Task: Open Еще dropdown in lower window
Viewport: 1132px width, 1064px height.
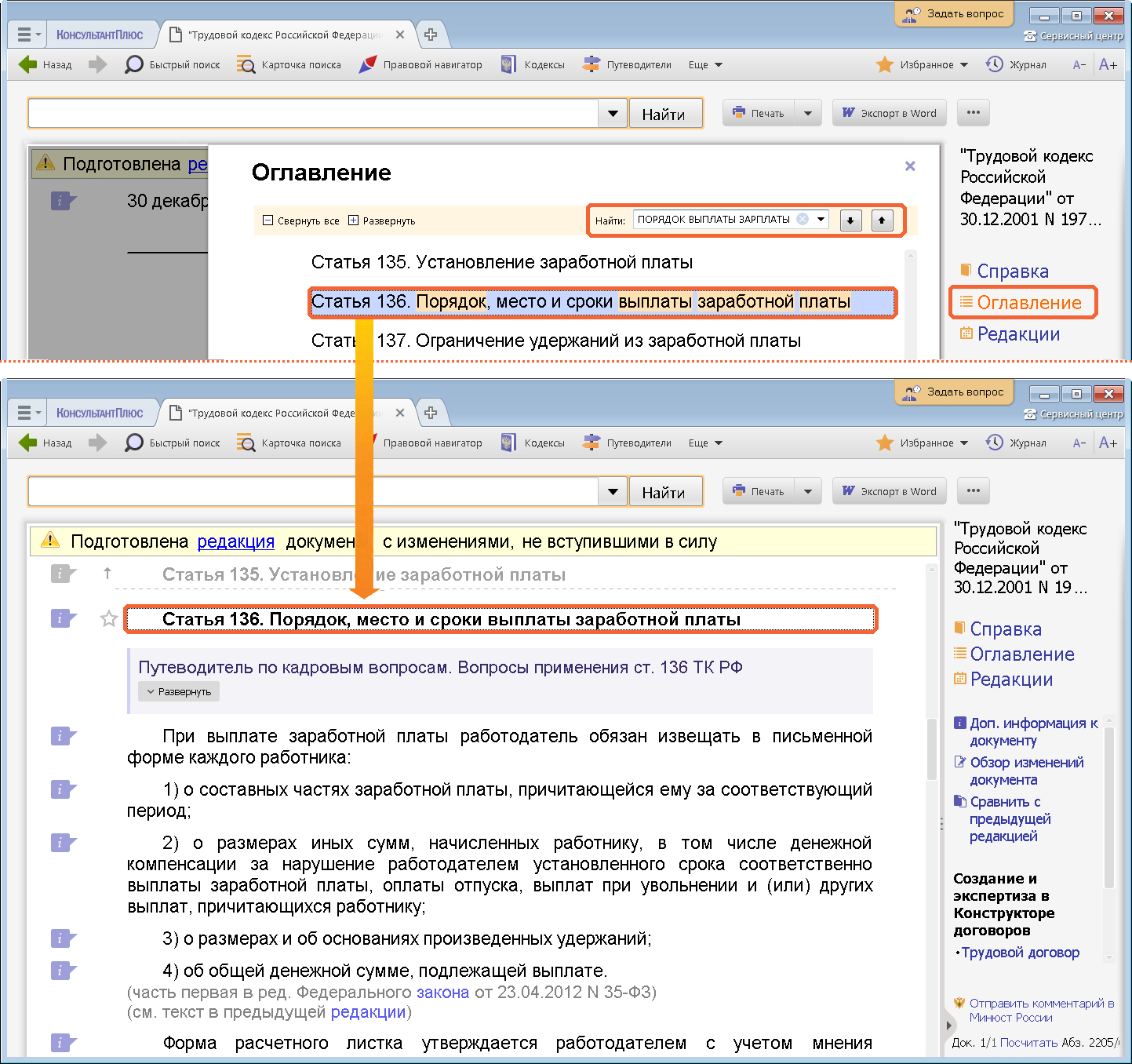Action: [705, 443]
